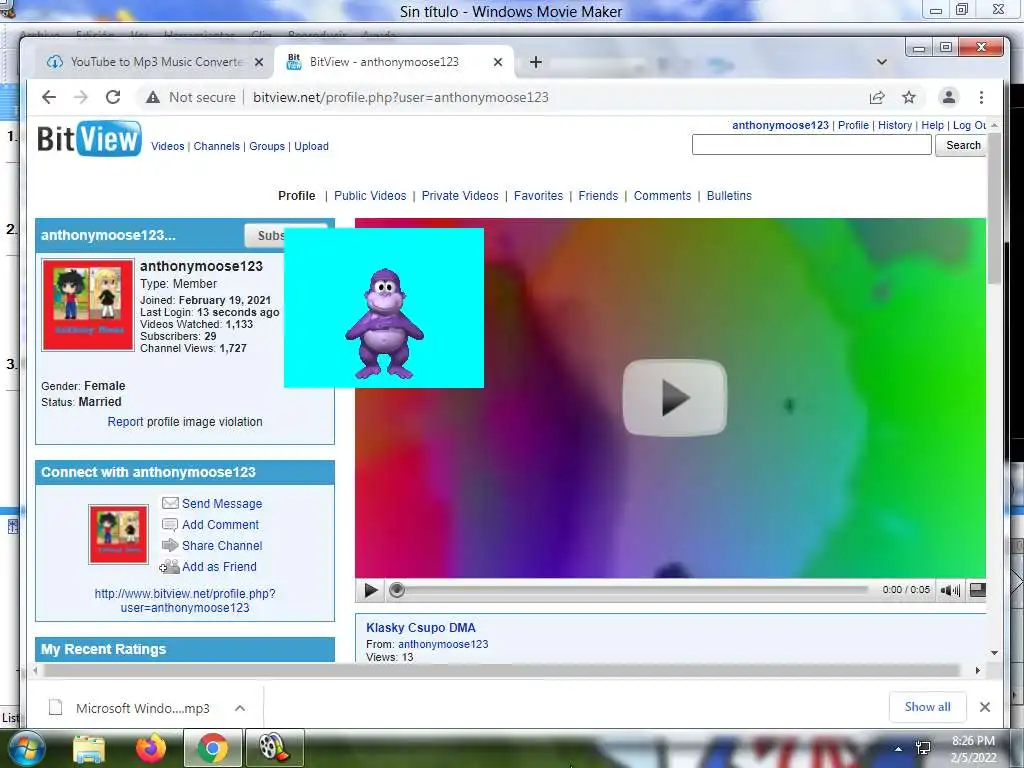The height and width of the screenshot is (768, 1024).
Task: Click the taskbar clock showing 8:26 PM
Action: click(x=973, y=750)
